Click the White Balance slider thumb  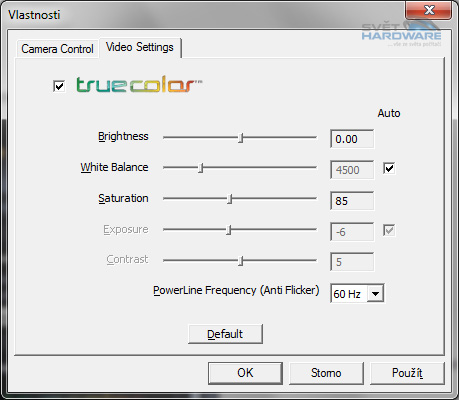tap(201, 168)
